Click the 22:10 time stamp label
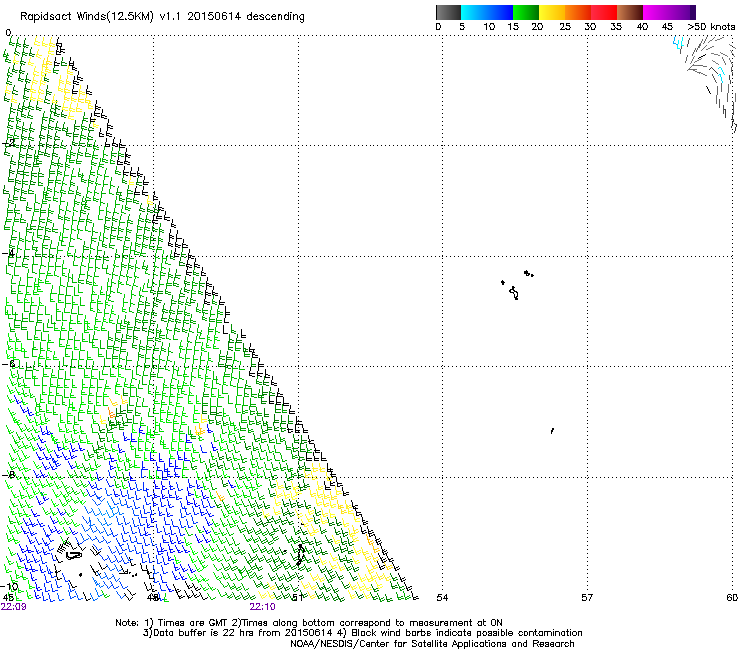Screen dimensions: 740x650 click(262, 607)
